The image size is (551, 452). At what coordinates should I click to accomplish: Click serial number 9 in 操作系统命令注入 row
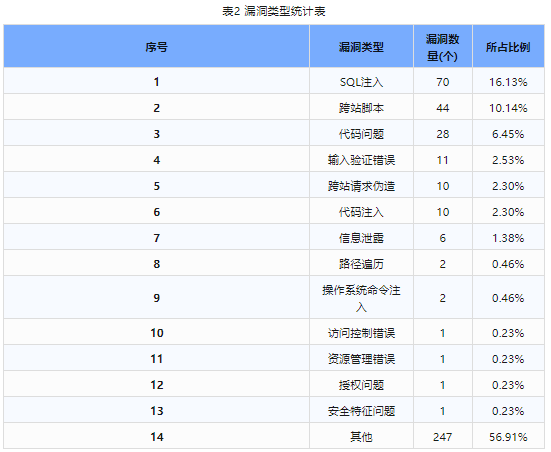pyautogui.click(x=156, y=298)
